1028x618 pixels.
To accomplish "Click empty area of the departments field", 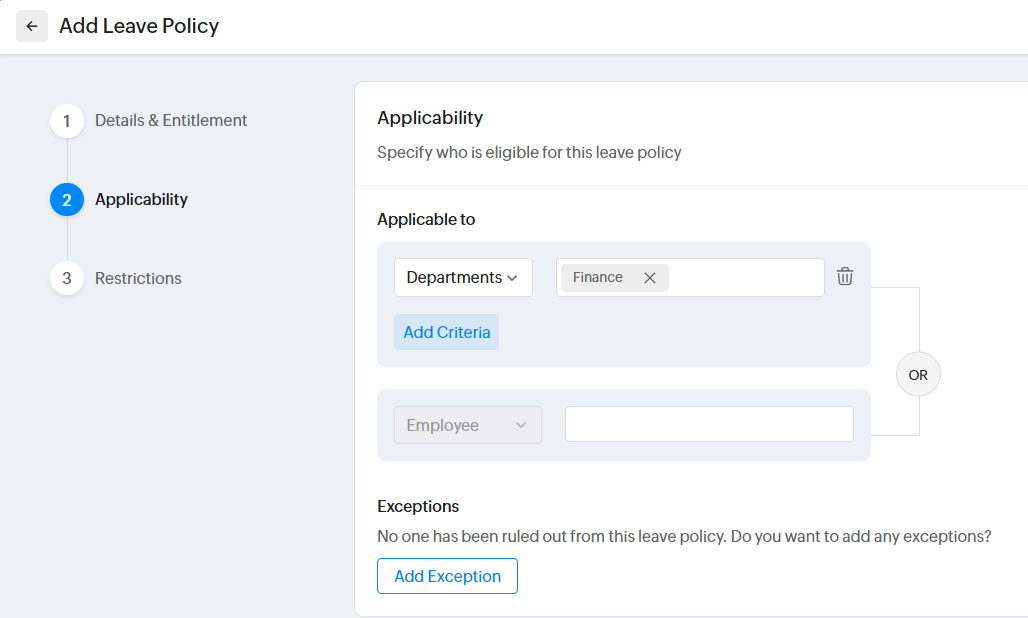I will [745, 277].
